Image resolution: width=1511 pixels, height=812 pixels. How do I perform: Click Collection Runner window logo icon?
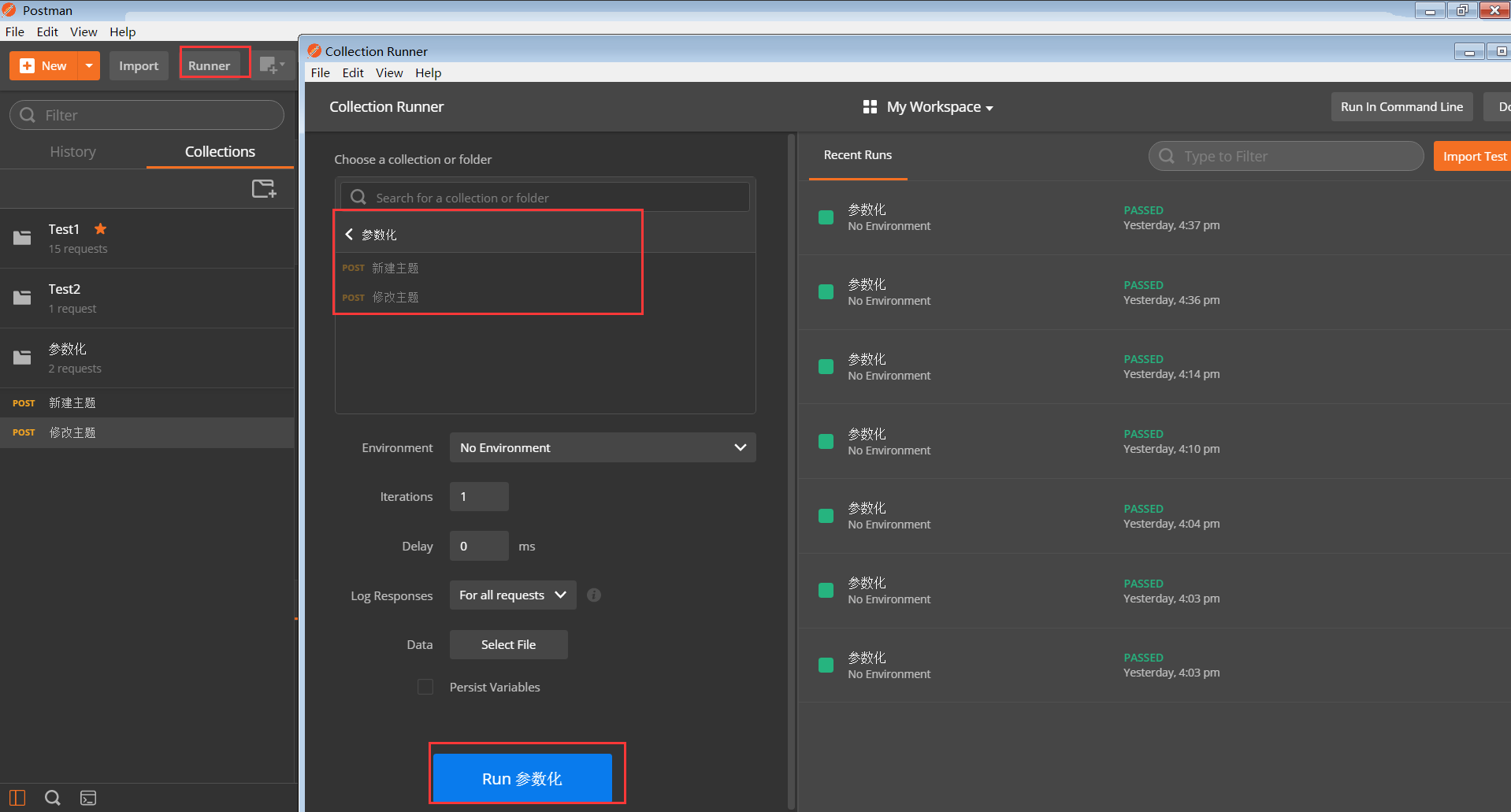314,51
